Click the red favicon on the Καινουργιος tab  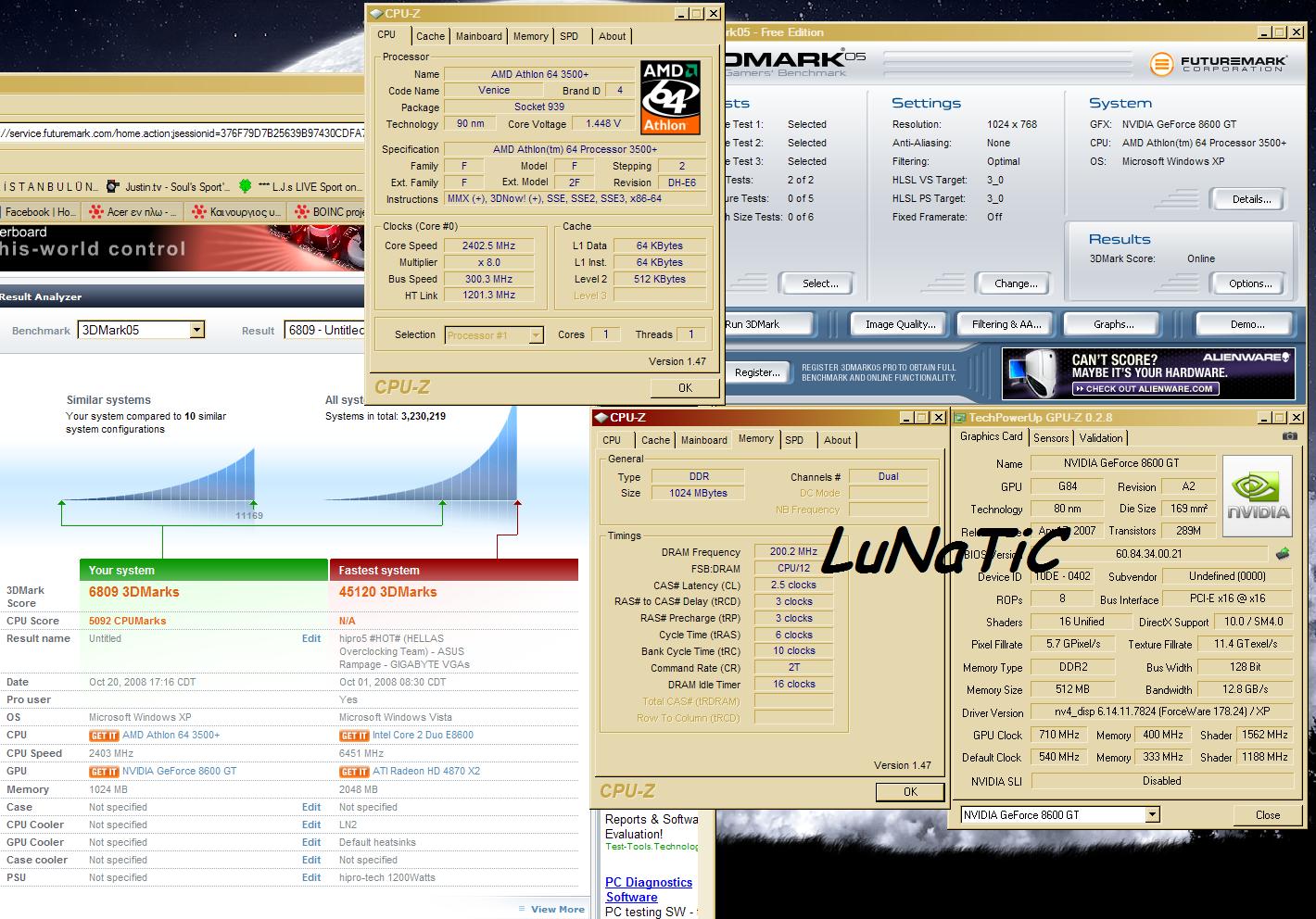[198, 212]
